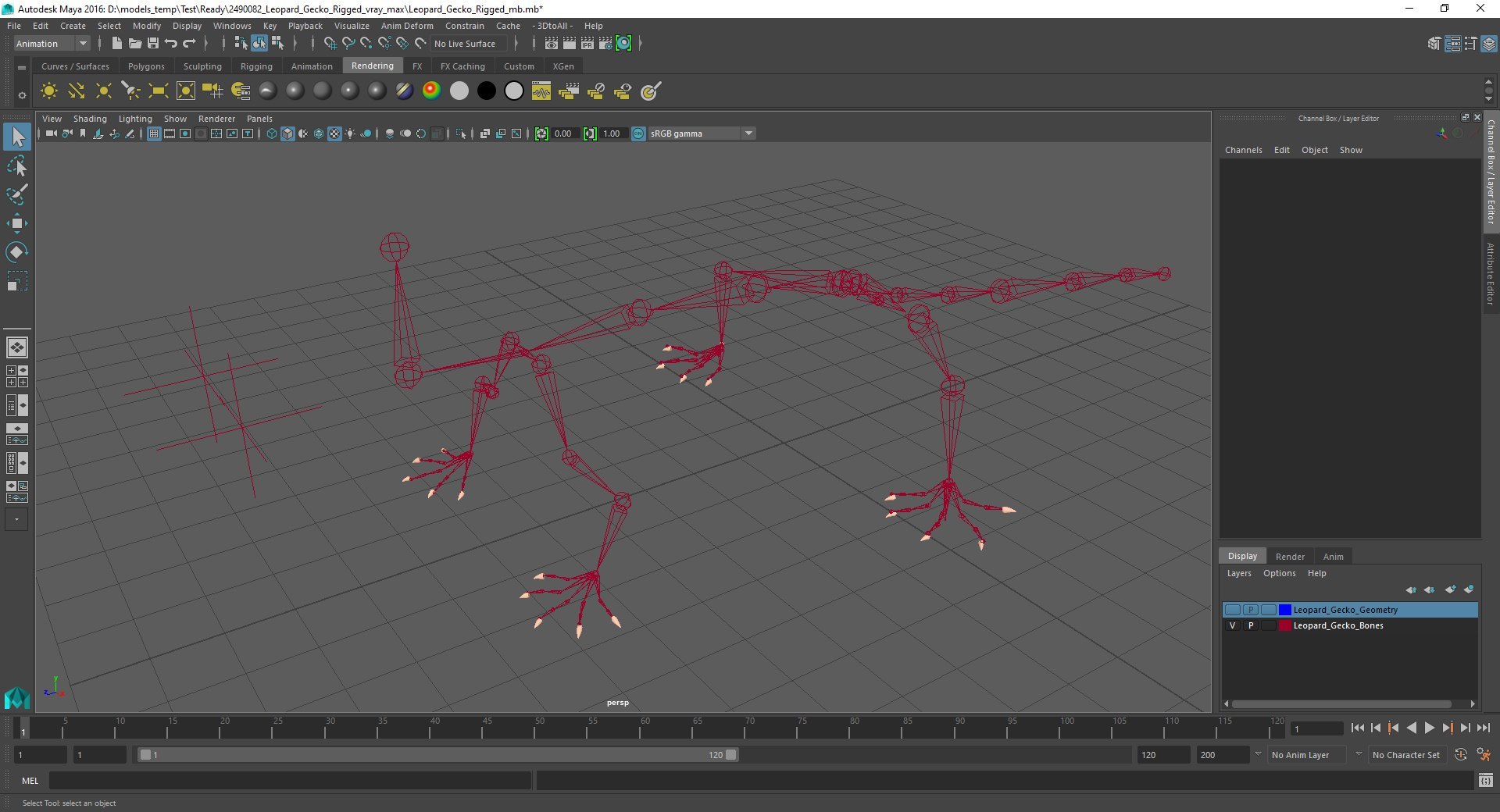Open the No Character Set dropdown
Screen dimensions: 1500x812
1406,755
